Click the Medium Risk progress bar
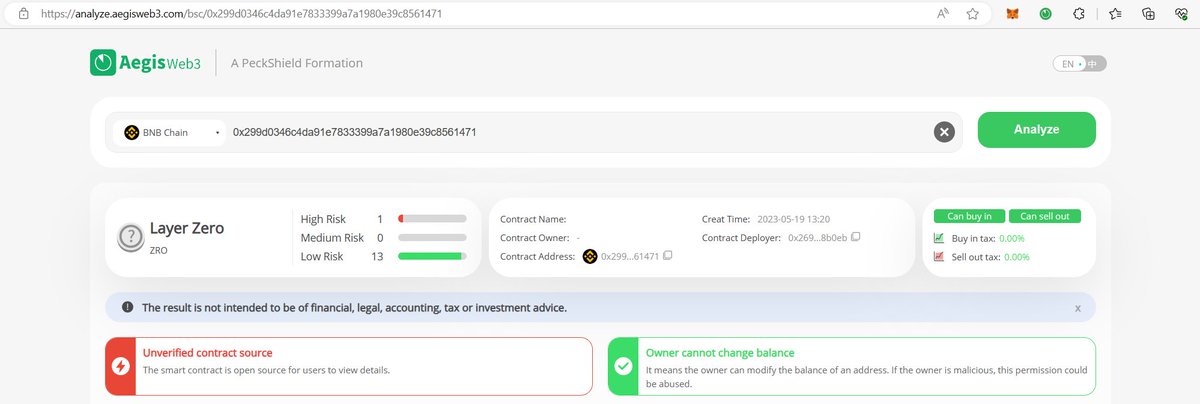Image resolution: width=1200 pixels, height=404 pixels. pyautogui.click(x=432, y=238)
